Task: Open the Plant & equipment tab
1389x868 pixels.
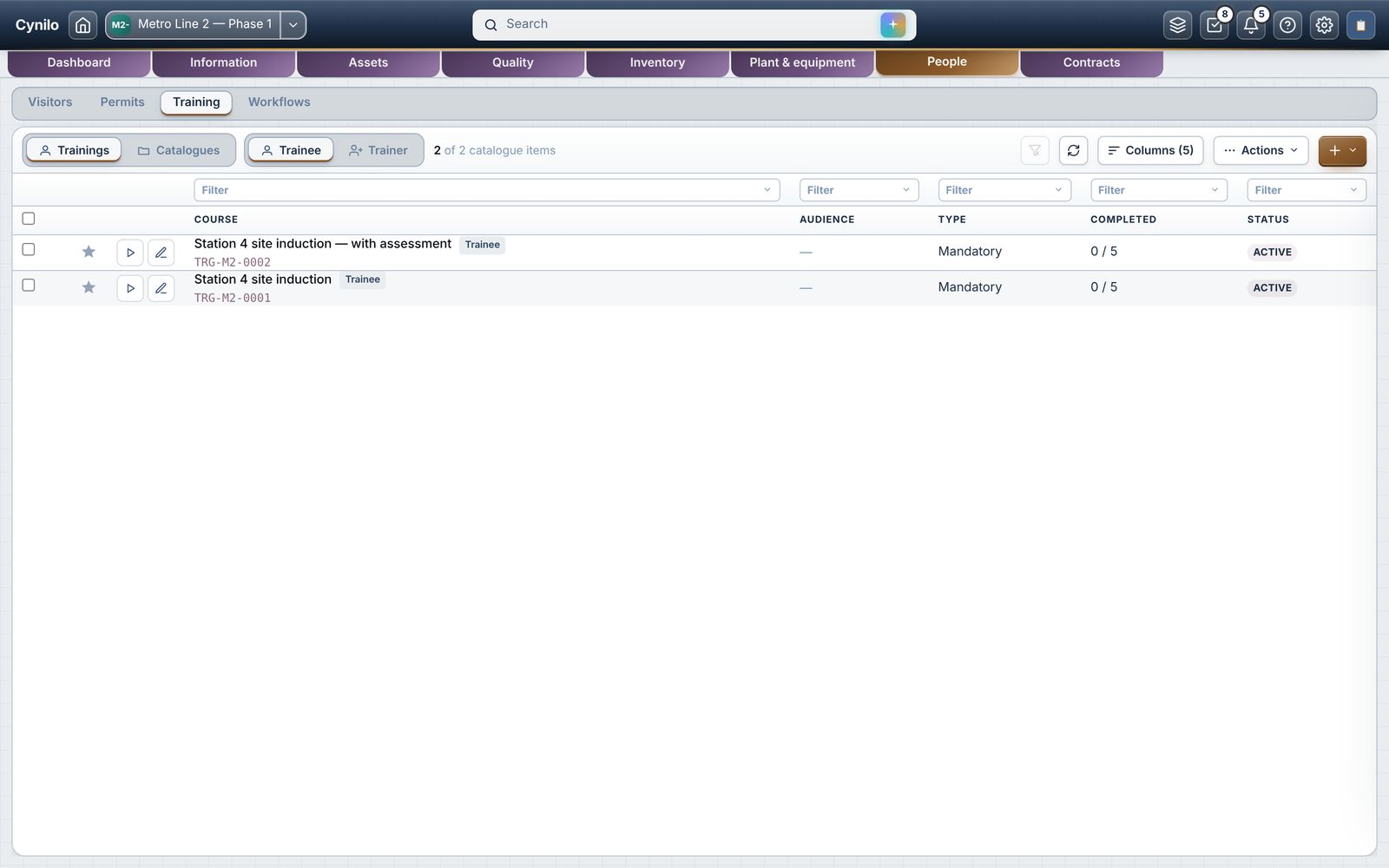Action: point(802,63)
